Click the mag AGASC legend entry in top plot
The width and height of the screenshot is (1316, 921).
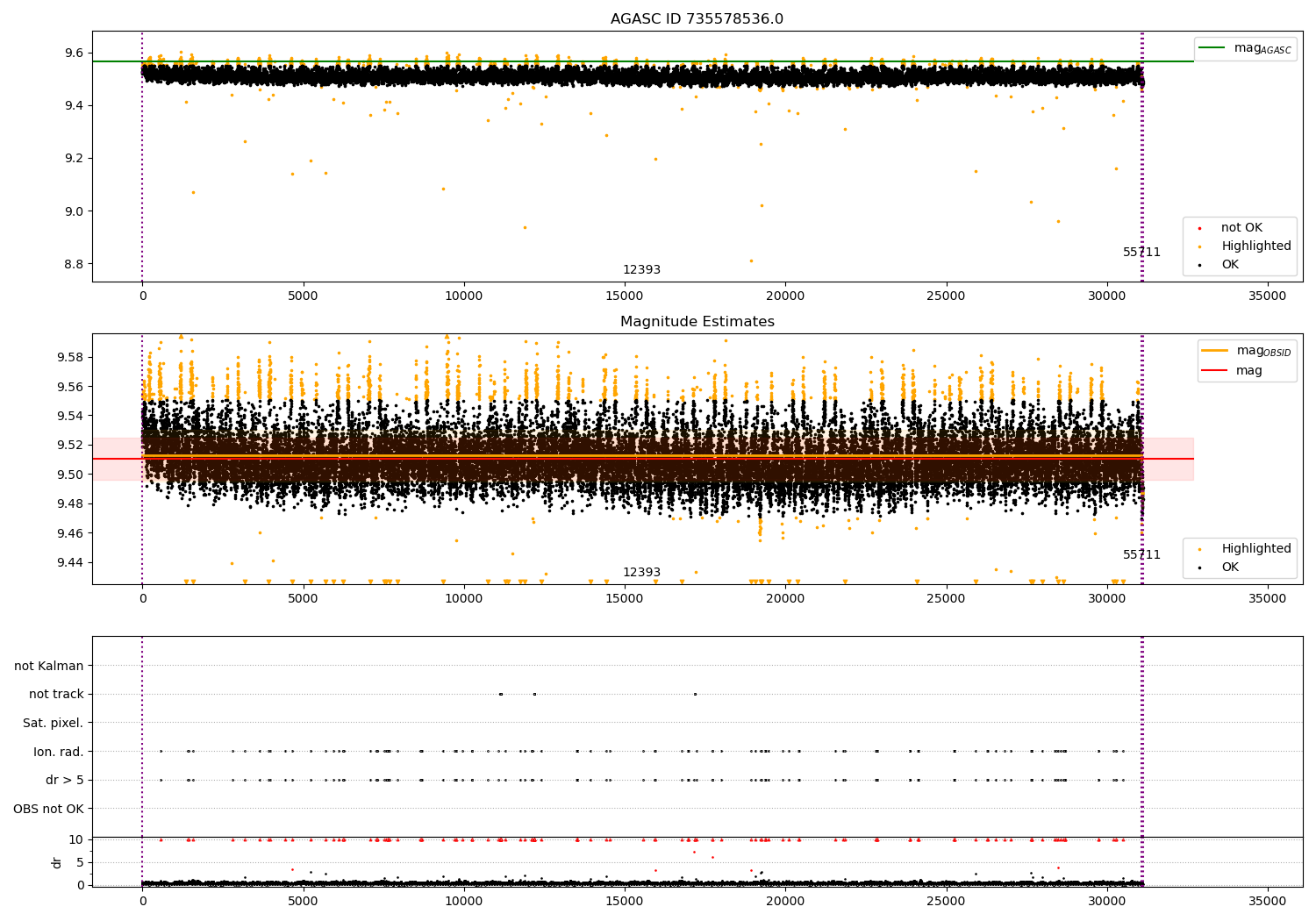tap(1245, 48)
